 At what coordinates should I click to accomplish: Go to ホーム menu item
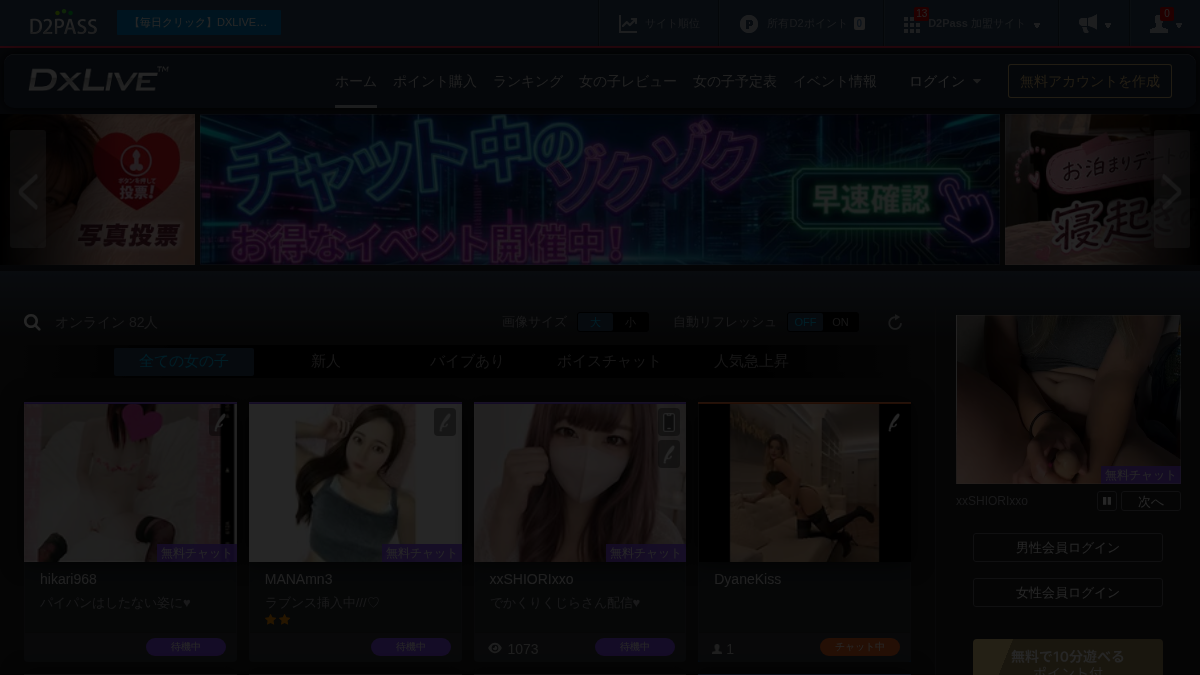pyautogui.click(x=356, y=81)
